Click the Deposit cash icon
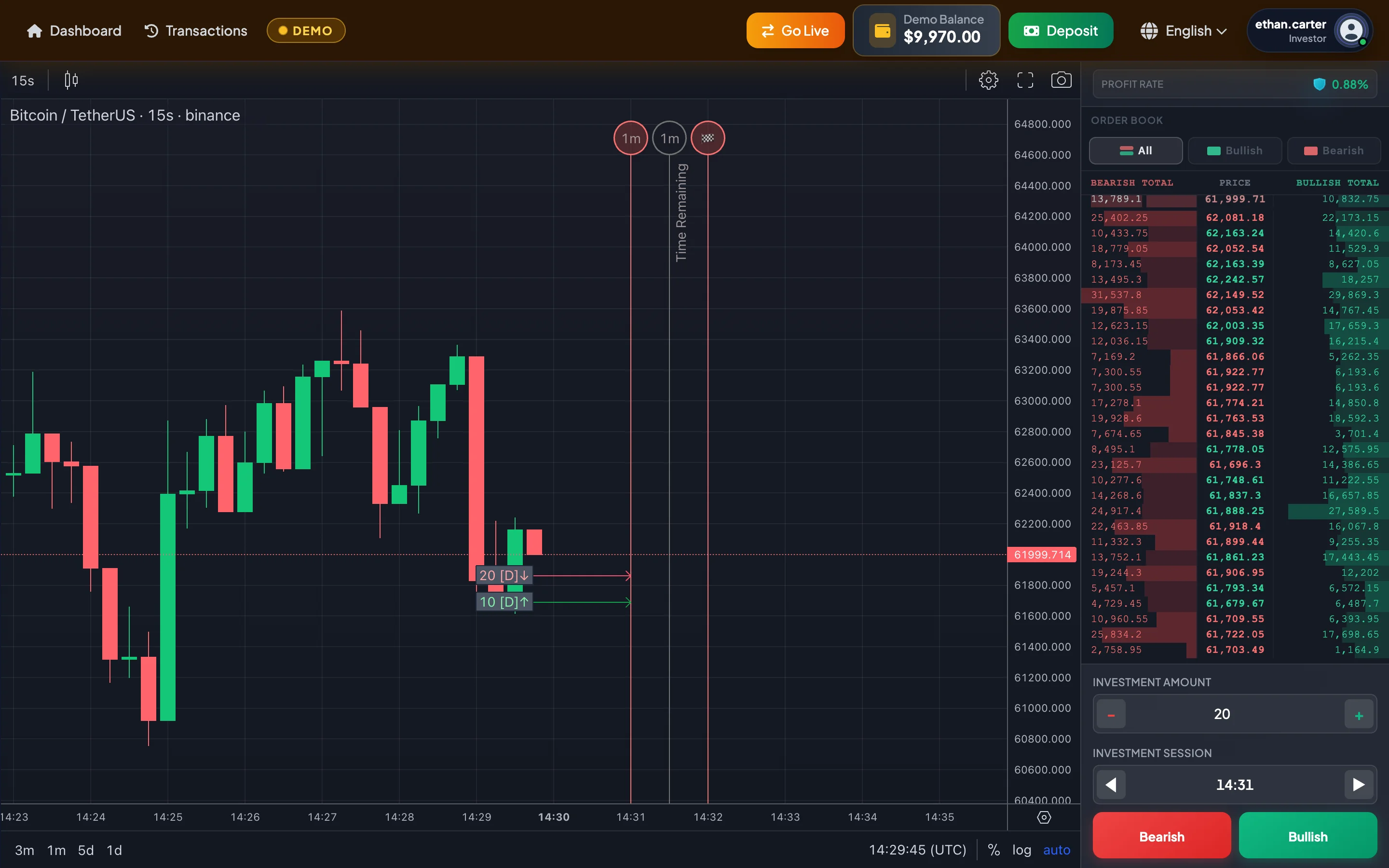This screenshot has height=868, width=1389. pyautogui.click(x=1032, y=31)
